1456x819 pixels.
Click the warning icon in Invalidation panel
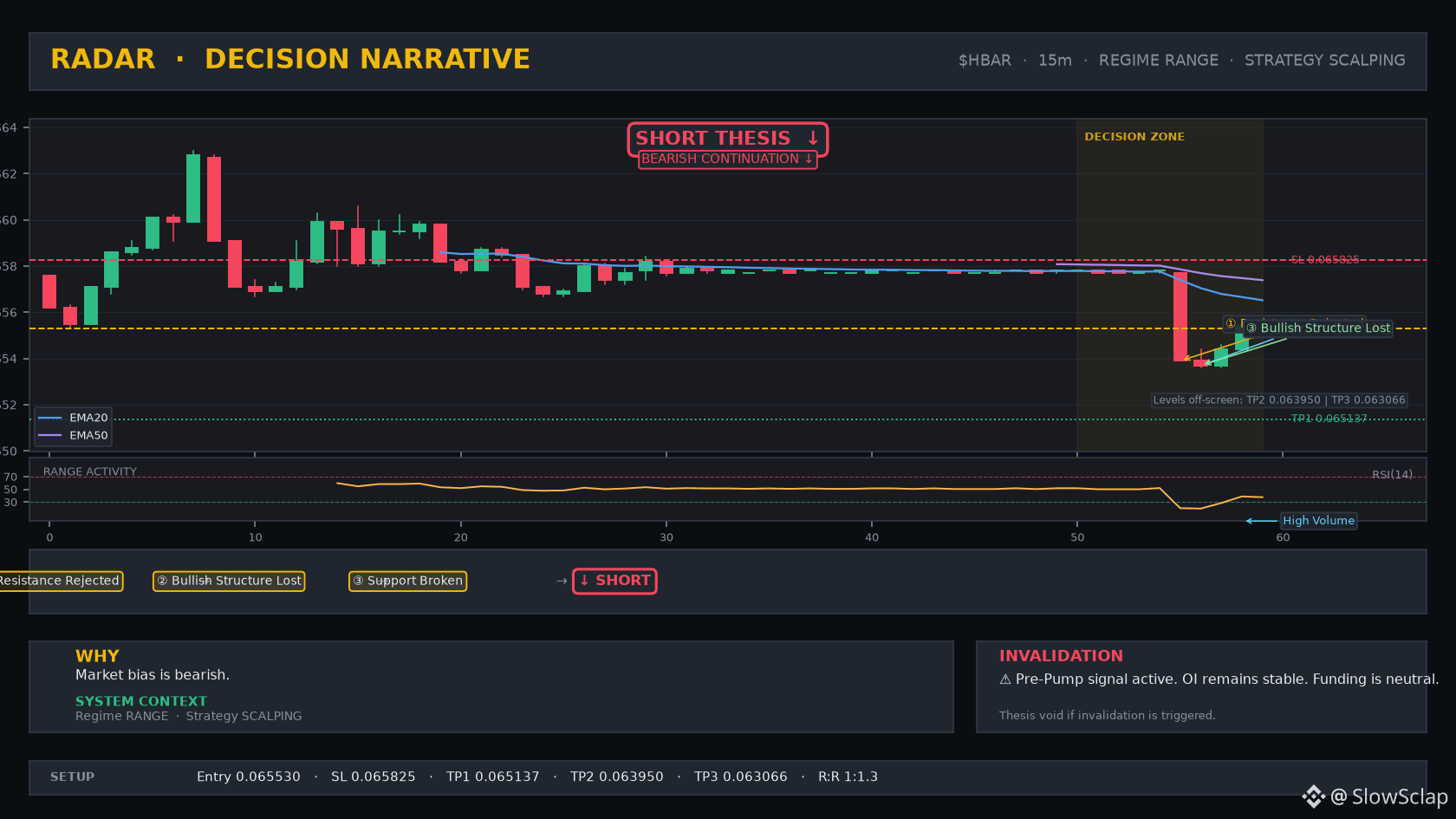click(1005, 679)
